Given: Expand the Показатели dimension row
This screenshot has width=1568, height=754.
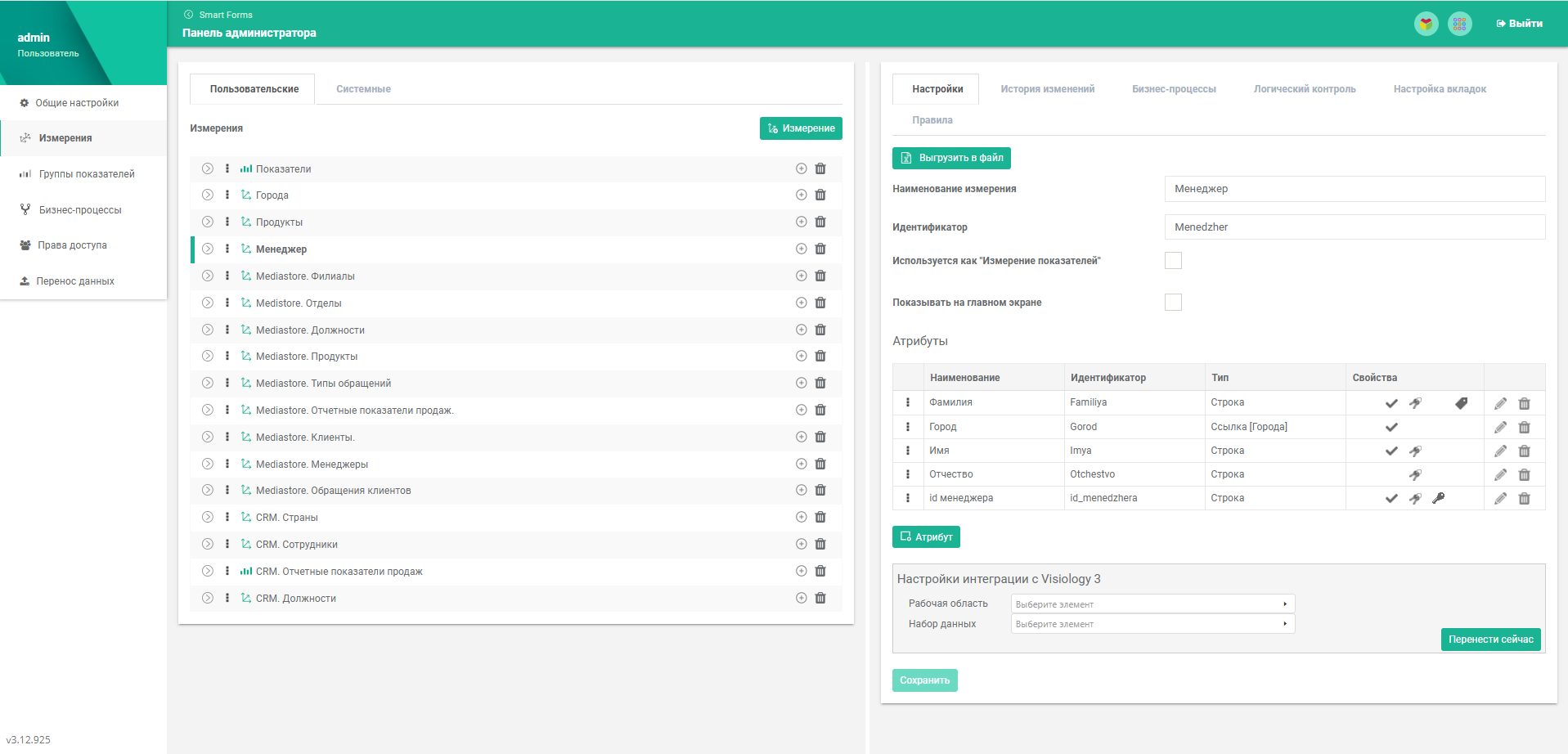Looking at the screenshot, I should coord(208,168).
